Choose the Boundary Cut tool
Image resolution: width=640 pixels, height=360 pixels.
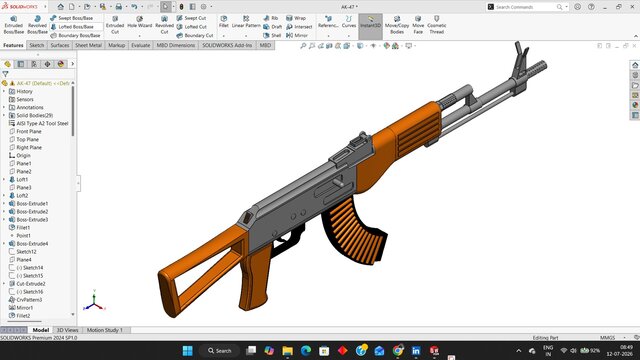tap(195, 36)
